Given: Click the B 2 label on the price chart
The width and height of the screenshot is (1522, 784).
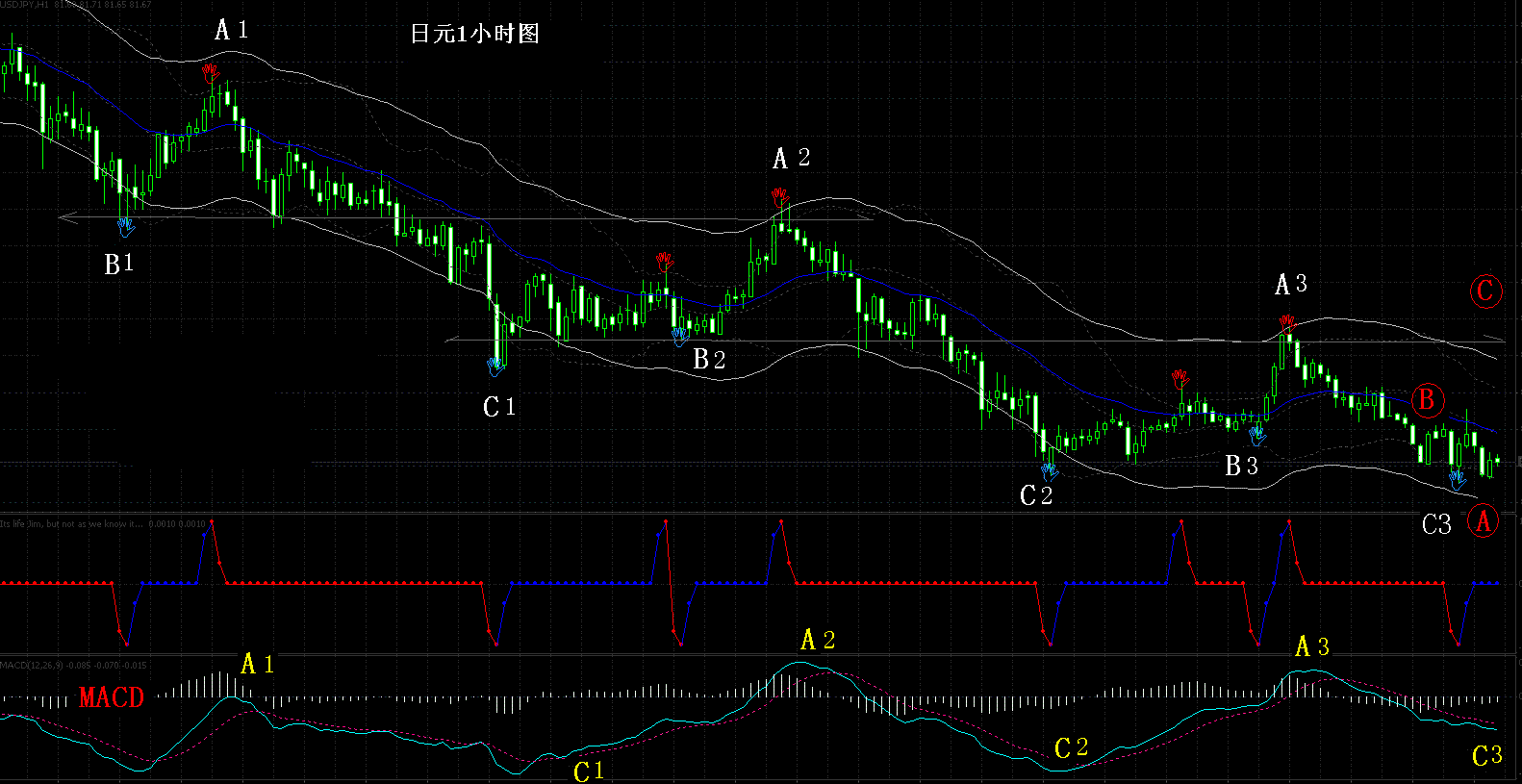Looking at the screenshot, I should tap(709, 360).
